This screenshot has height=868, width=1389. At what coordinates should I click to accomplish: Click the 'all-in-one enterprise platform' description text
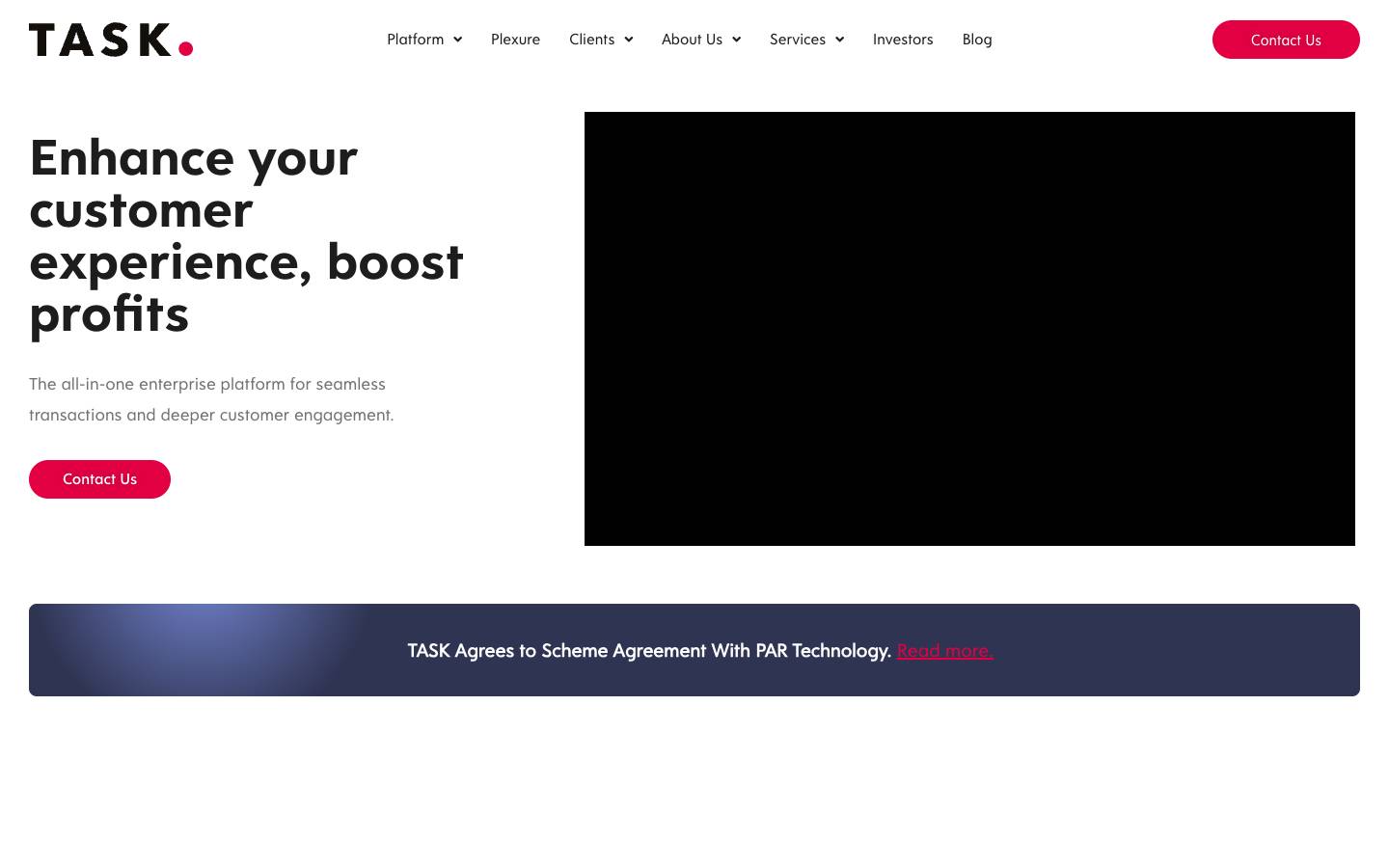pyautogui.click(x=211, y=399)
